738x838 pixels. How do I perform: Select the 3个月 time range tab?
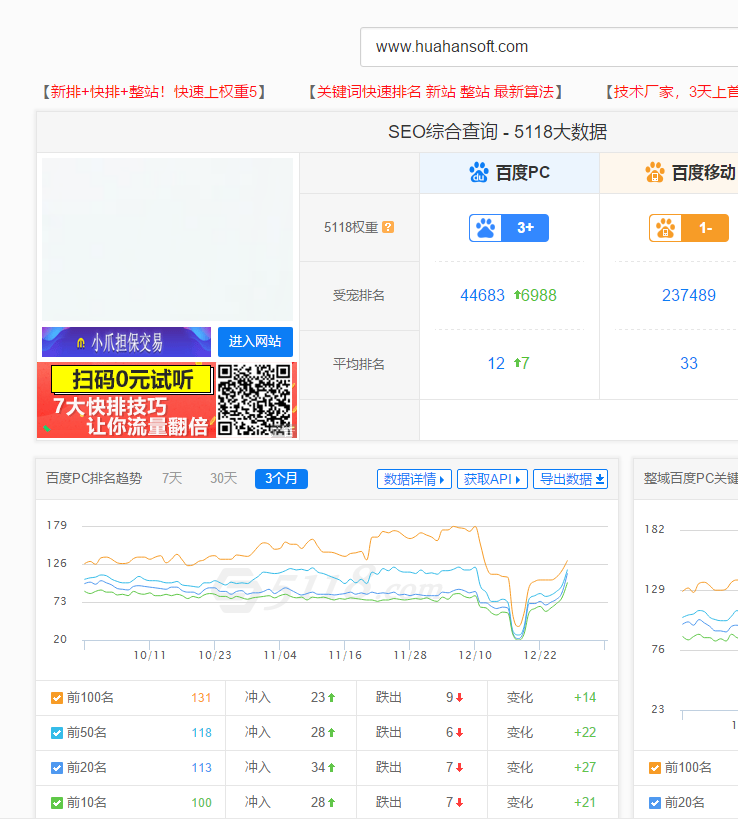[x=281, y=478]
